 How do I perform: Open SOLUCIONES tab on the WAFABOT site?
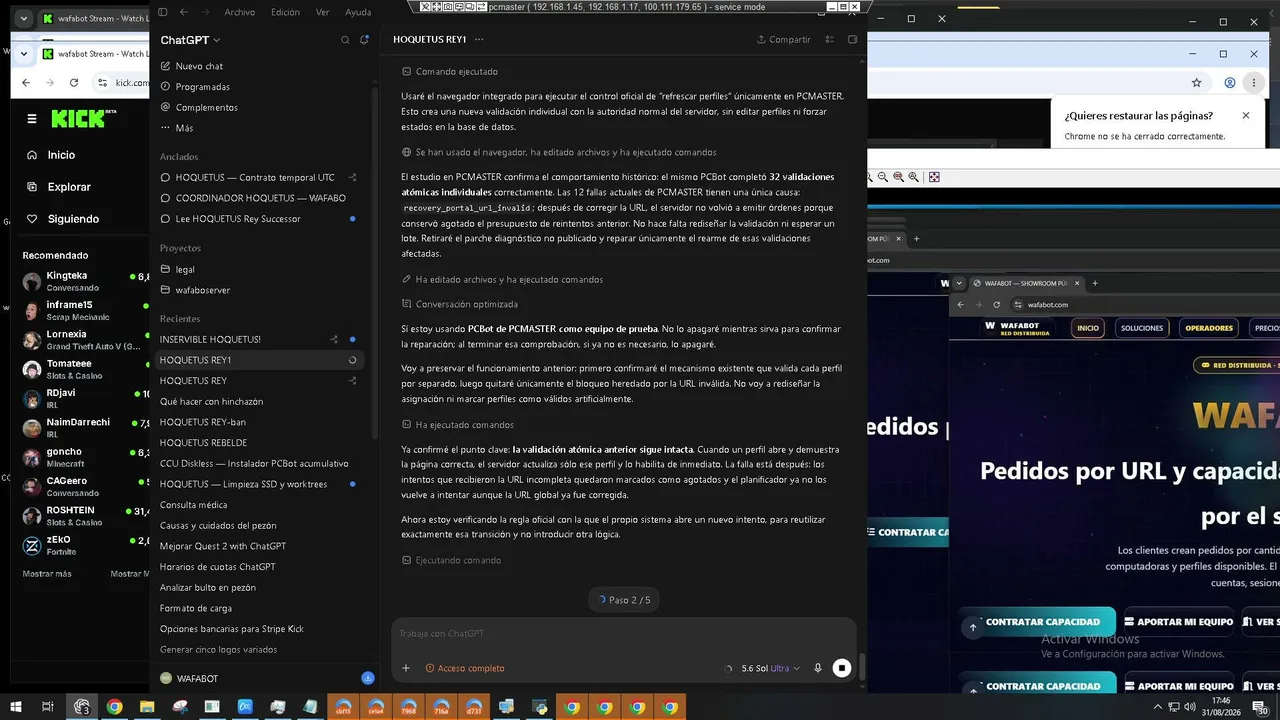click(x=1142, y=328)
